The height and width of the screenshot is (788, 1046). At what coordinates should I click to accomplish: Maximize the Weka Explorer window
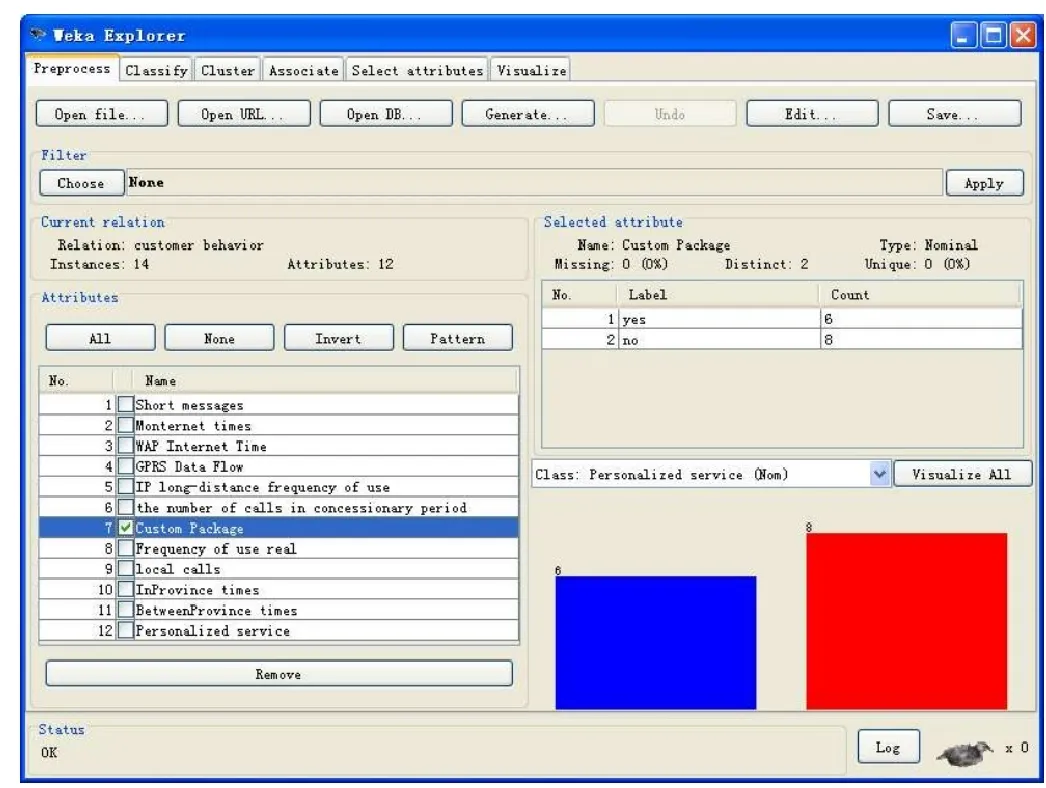992,36
